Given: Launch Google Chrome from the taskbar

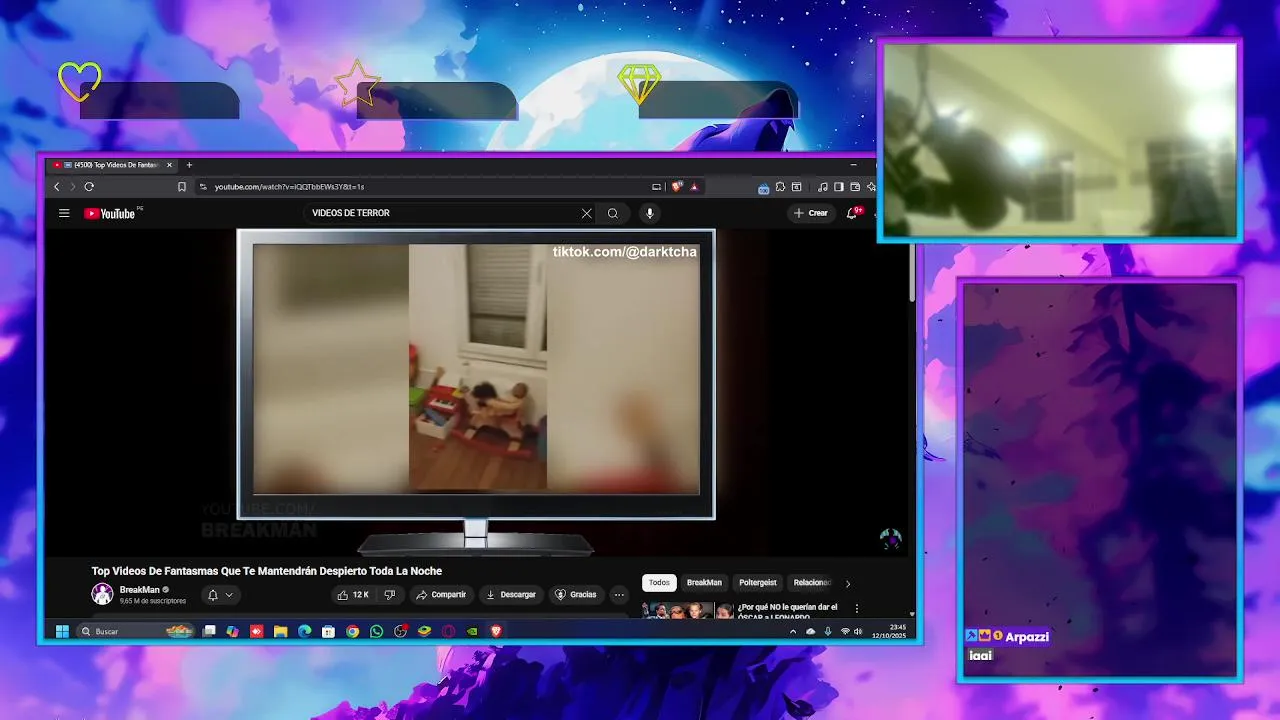Looking at the screenshot, I should (353, 631).
